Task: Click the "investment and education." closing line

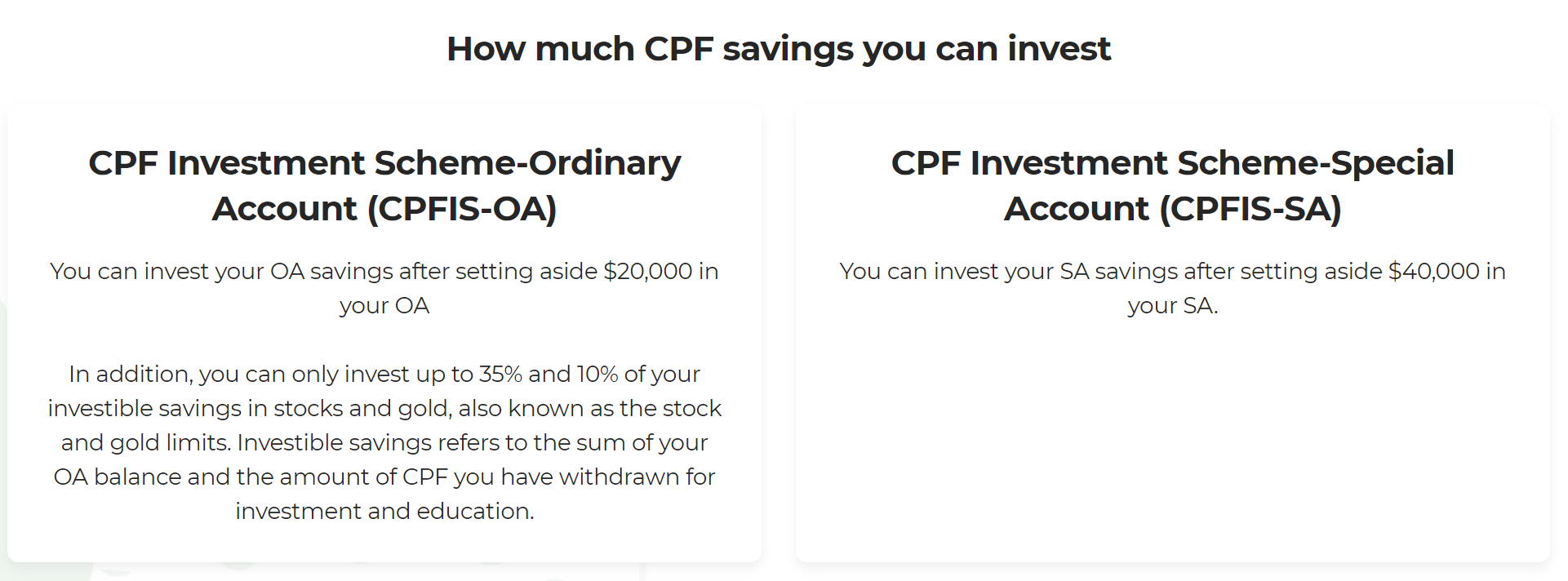Action: [x=384, y=511]
